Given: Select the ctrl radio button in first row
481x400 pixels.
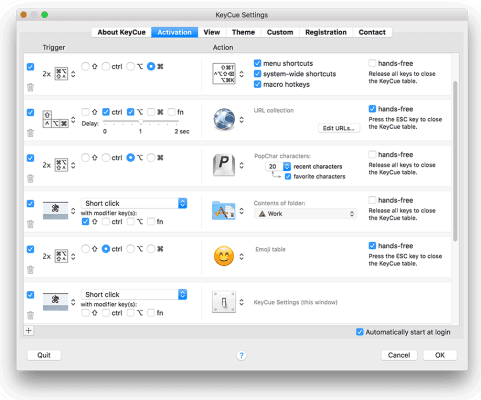Looking at the screenshot, I should tap(106, 66).
